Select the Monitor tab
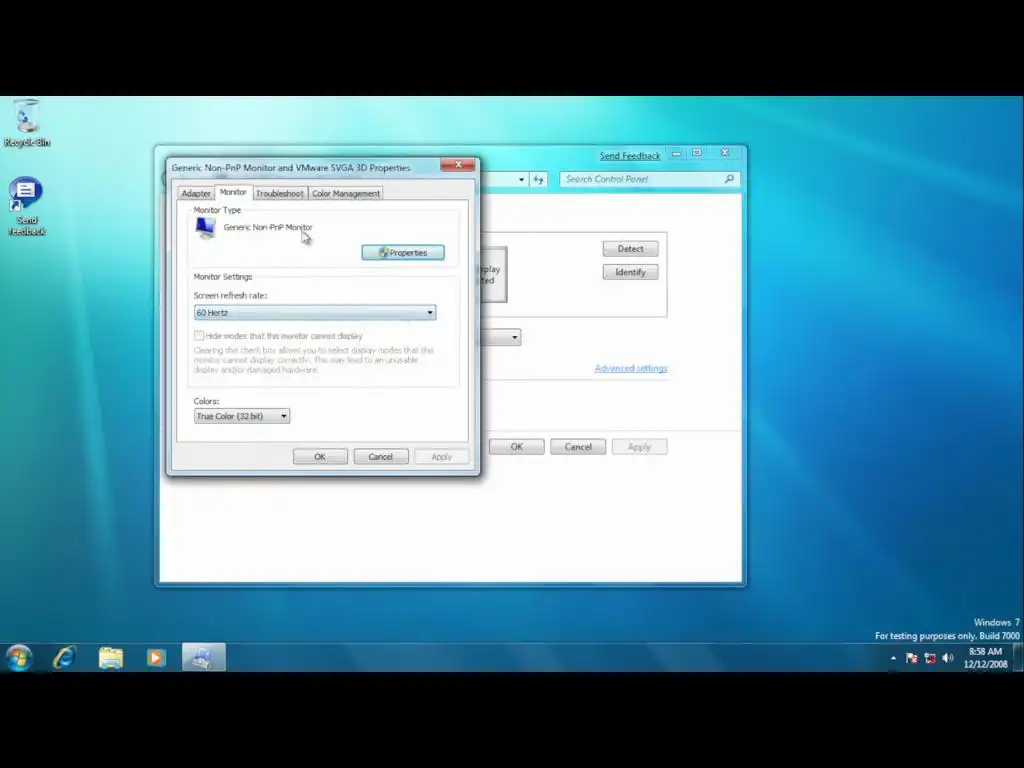 tap(233, 192)
